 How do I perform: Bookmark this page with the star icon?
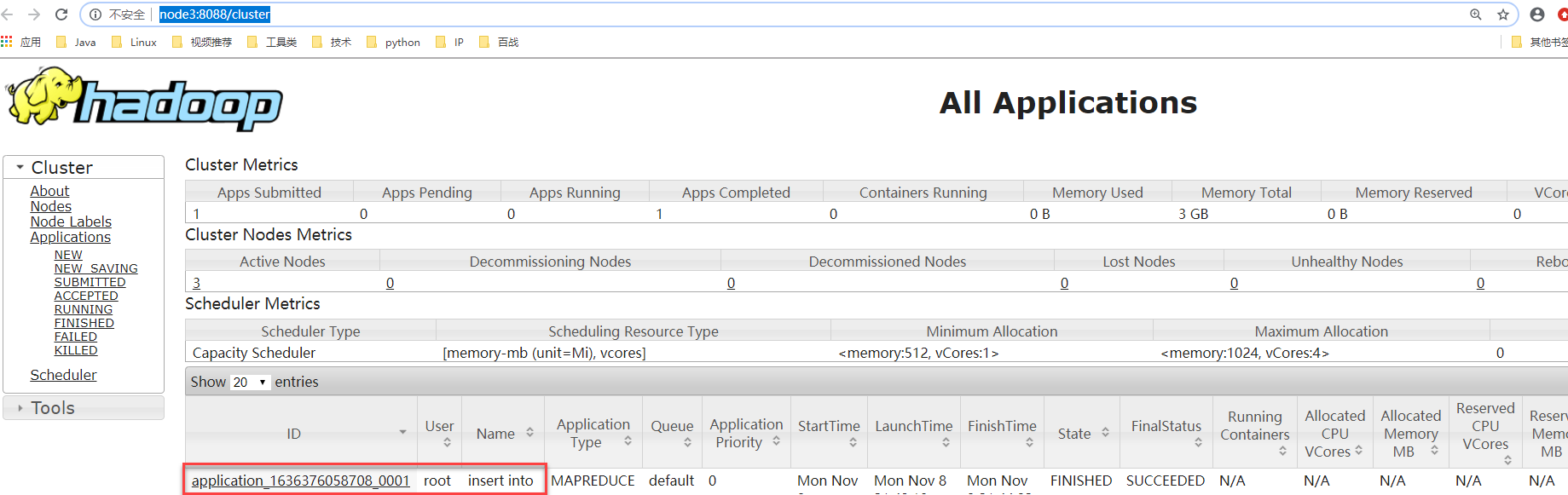[x=1503, y=14]
